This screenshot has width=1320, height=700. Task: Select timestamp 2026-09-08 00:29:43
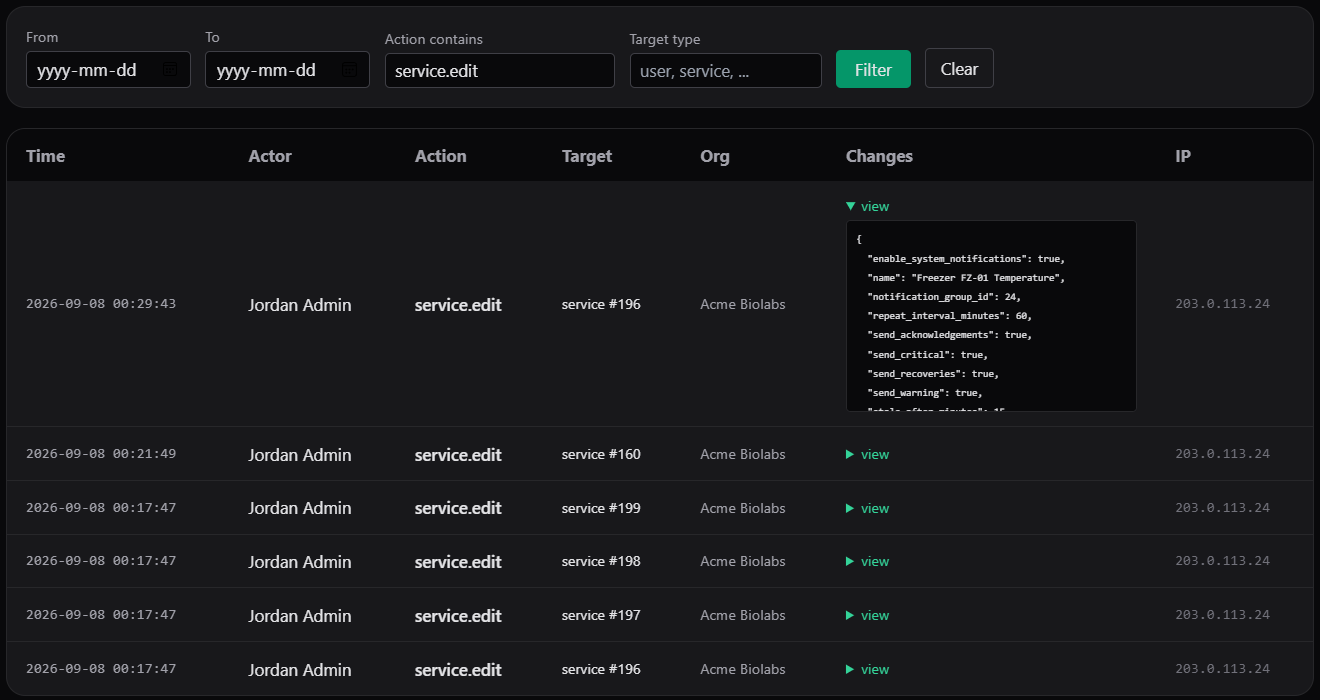point(101,303)
